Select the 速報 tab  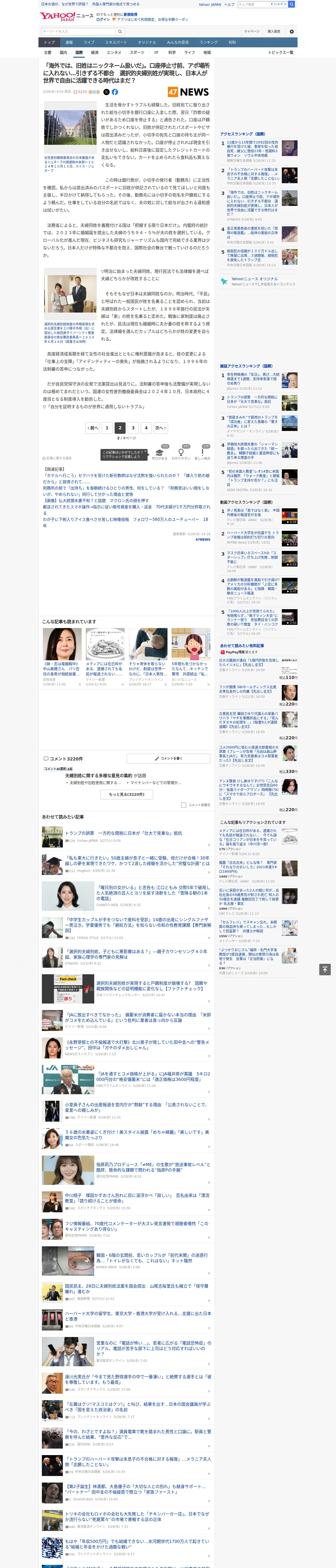click(x=69, y=43)
